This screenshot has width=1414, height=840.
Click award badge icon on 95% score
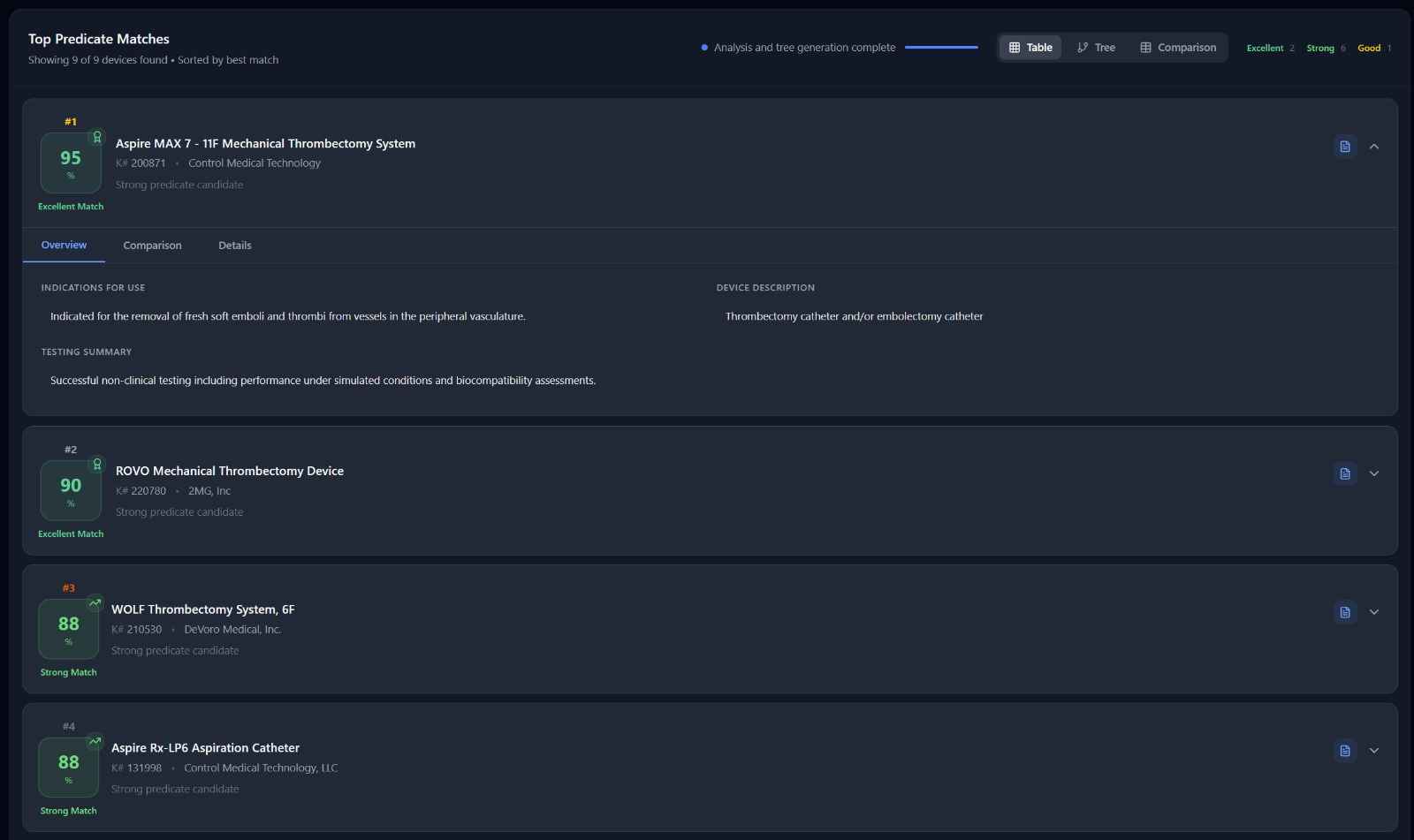(97, 137)
